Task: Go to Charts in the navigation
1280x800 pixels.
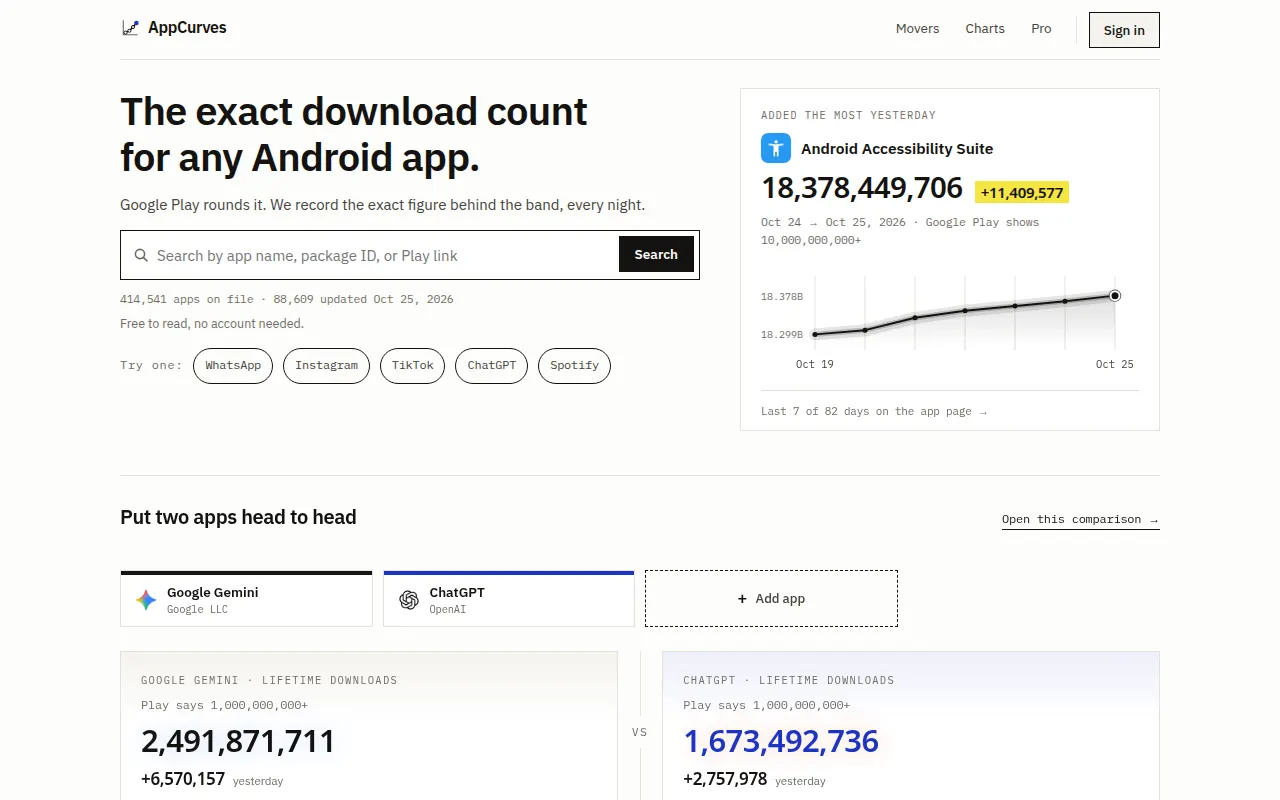Action: (x=985, y=29)
